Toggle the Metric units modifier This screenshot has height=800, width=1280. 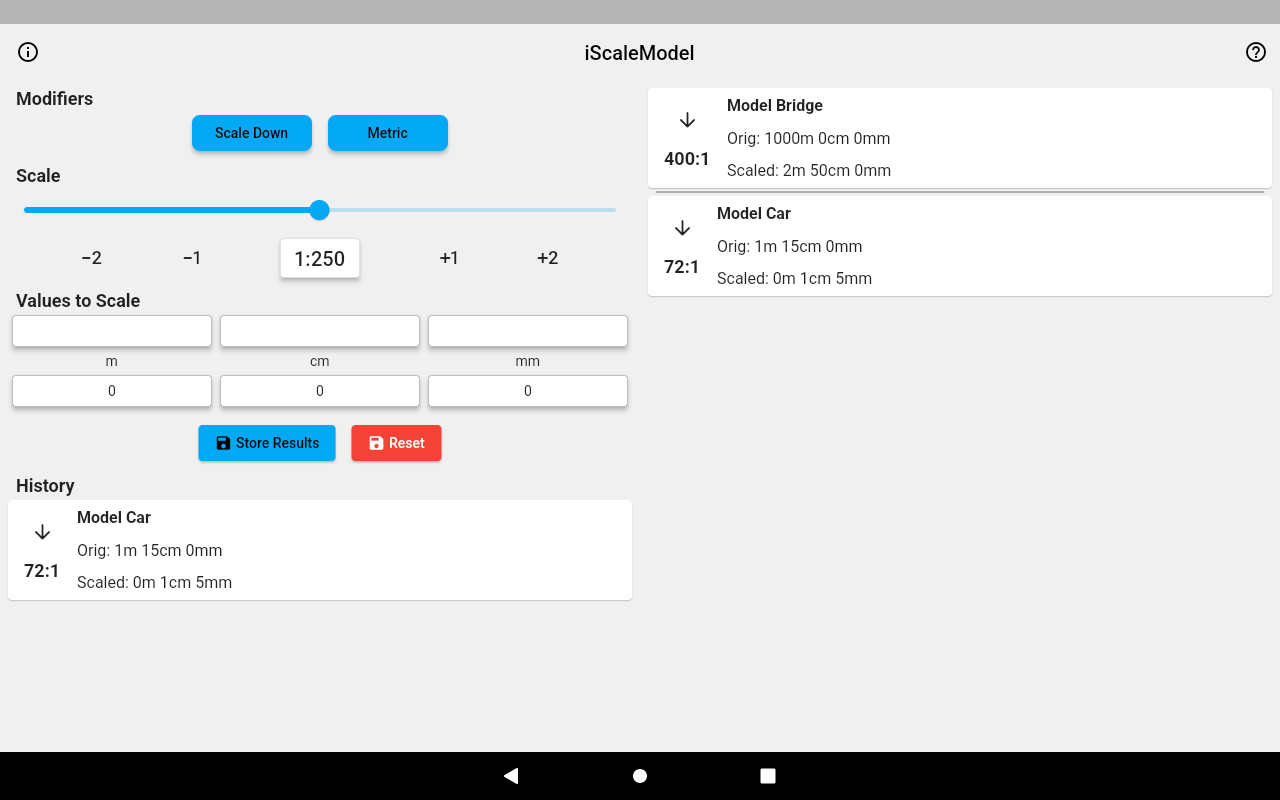coord(388,133)
